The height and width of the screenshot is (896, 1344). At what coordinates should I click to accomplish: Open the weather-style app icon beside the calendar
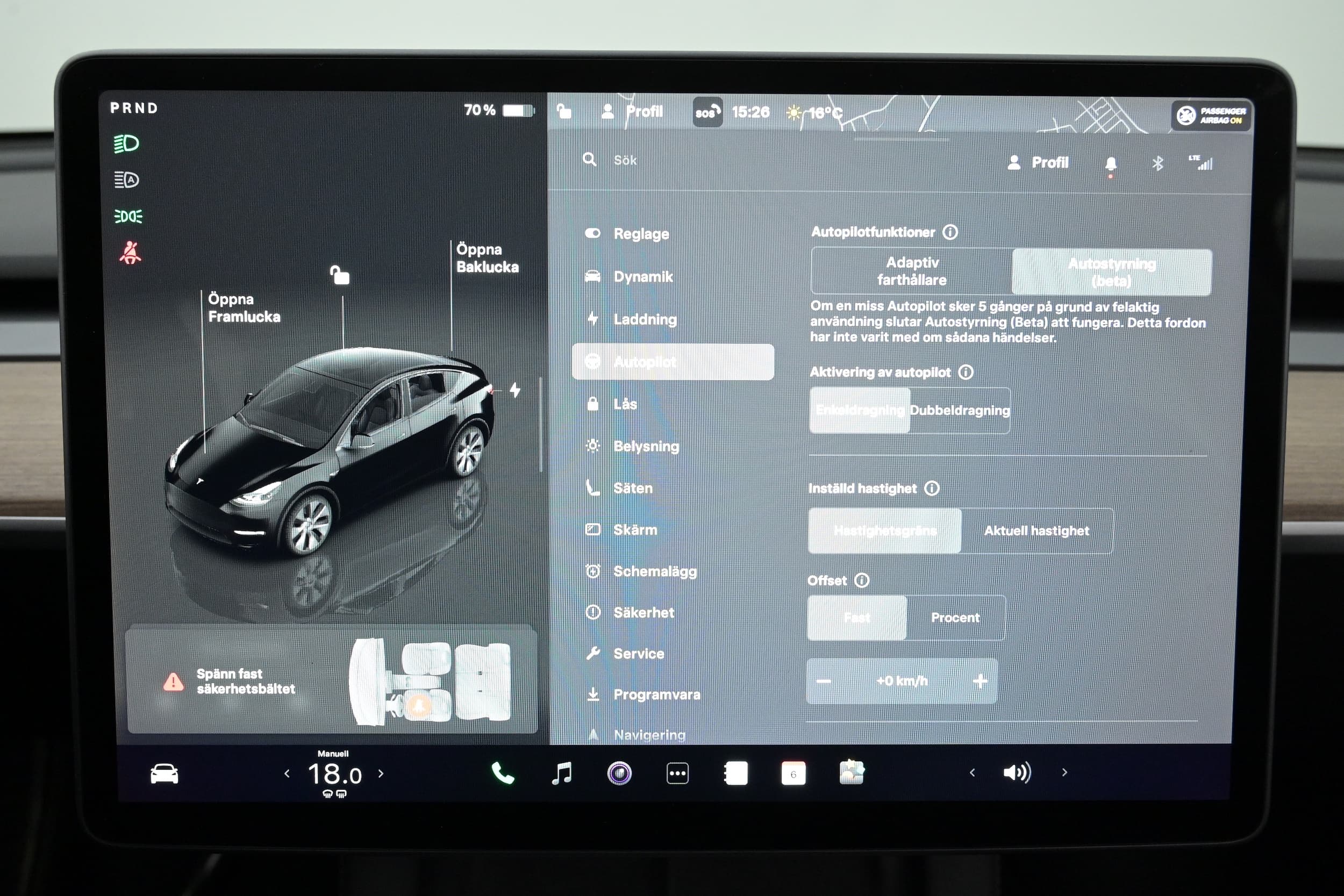pos(852,772)
